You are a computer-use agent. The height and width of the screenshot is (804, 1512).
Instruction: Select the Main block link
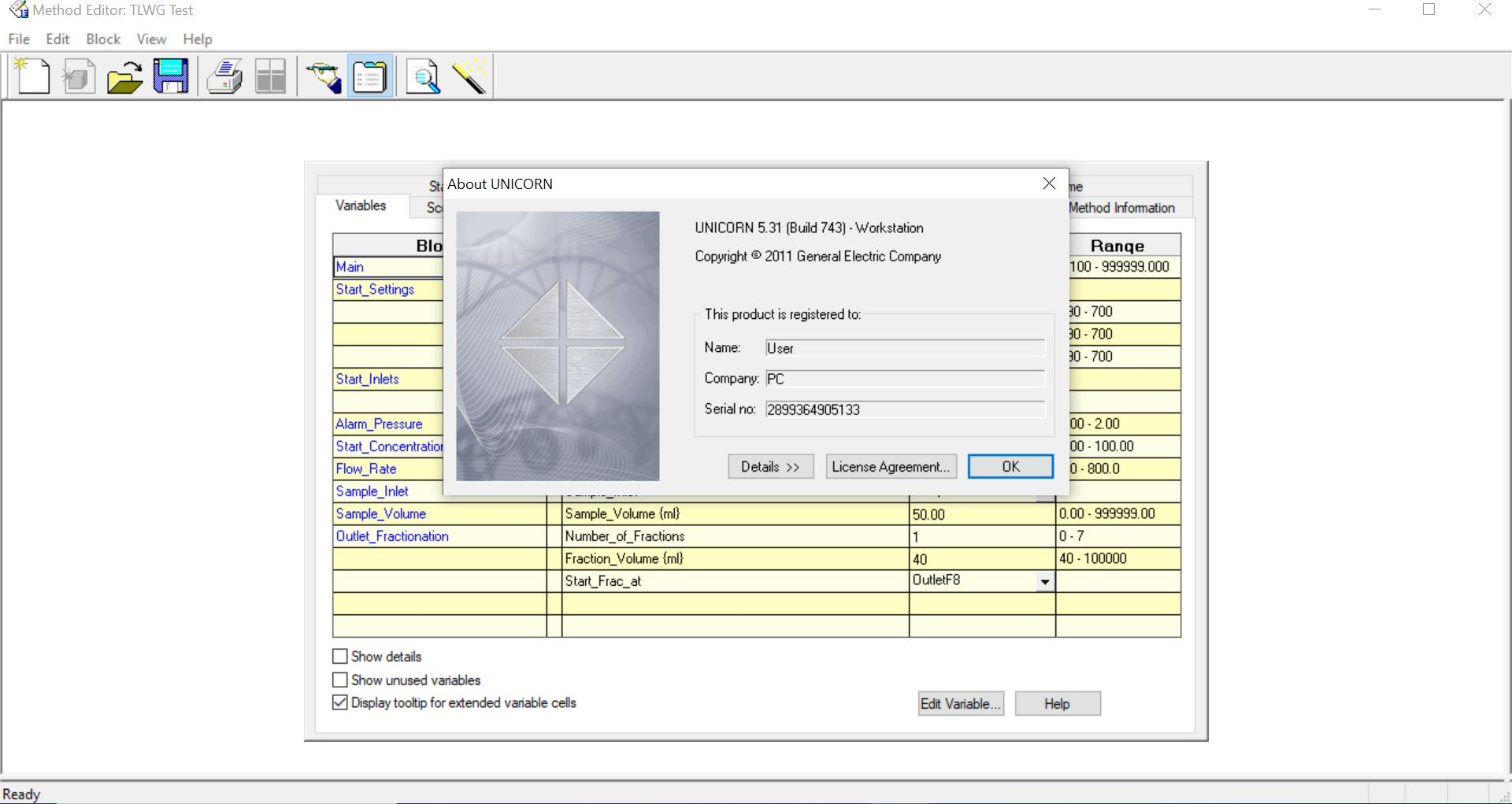pyautogui.click(x=350, y=267)
